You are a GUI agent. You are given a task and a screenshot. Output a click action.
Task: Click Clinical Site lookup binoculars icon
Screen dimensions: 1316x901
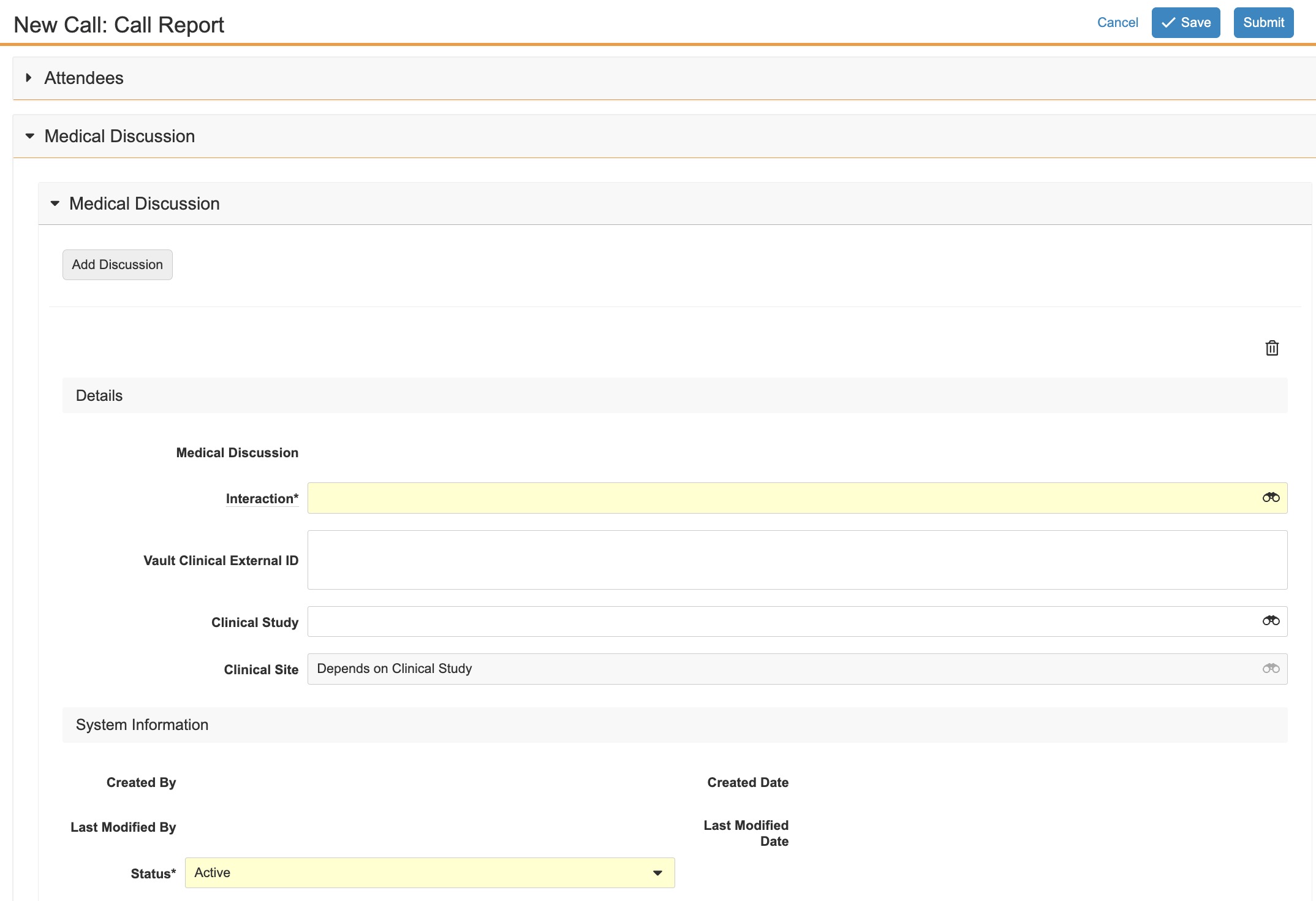click(1271, 669)
